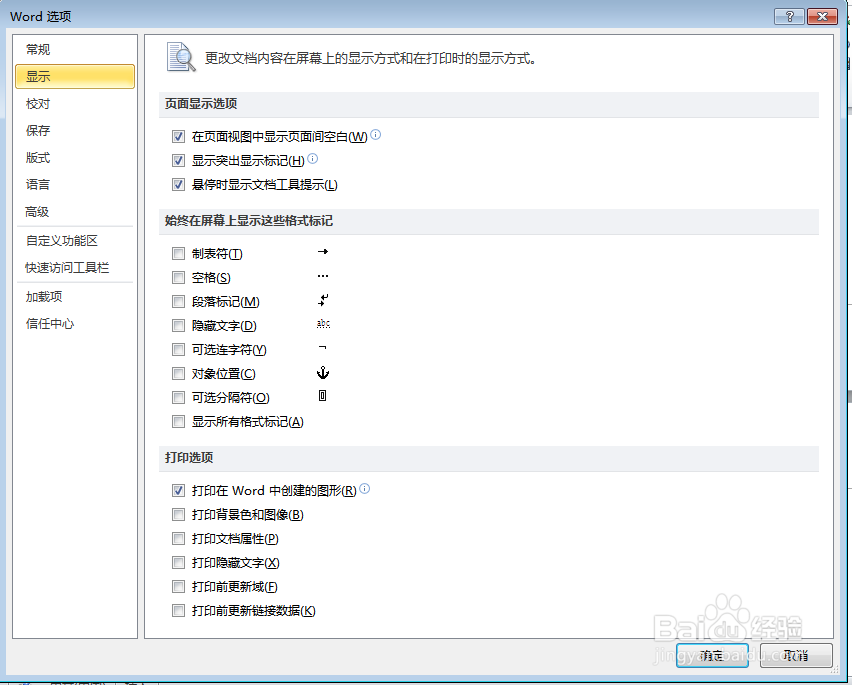Screen dimensions: 852x685
Task: Open the 版式 options category
Action: tap(75, 158)
